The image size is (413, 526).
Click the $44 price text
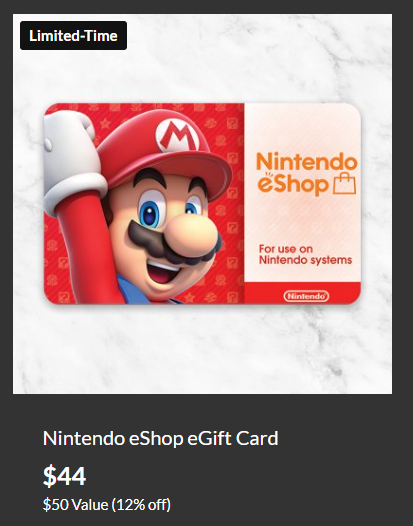coord(64,476)
